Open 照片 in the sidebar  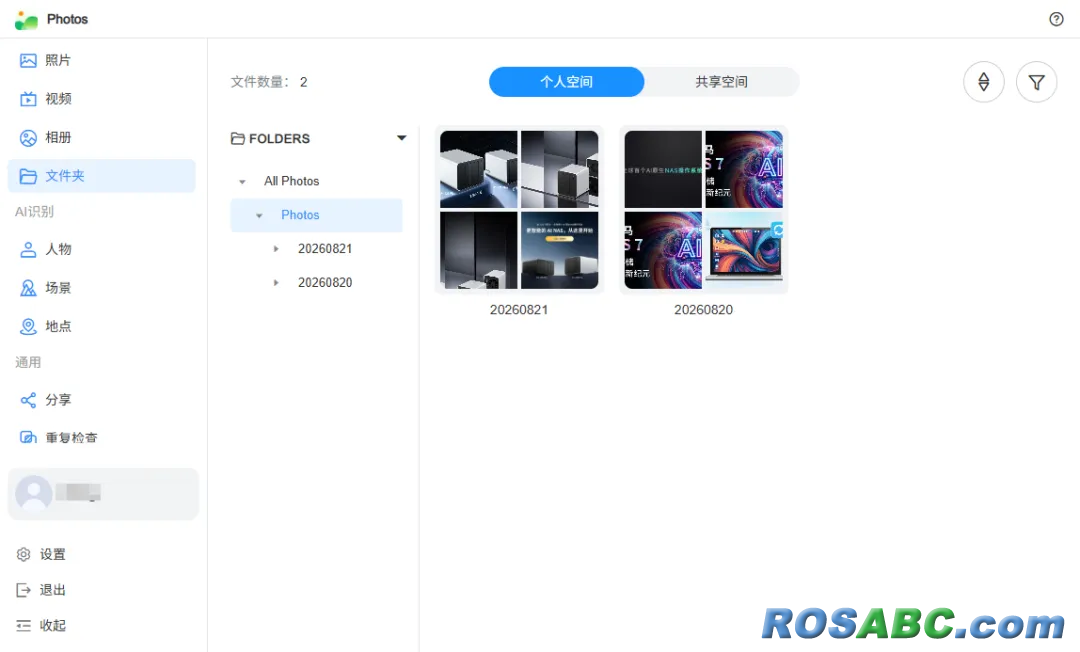(x=101, y=61)
